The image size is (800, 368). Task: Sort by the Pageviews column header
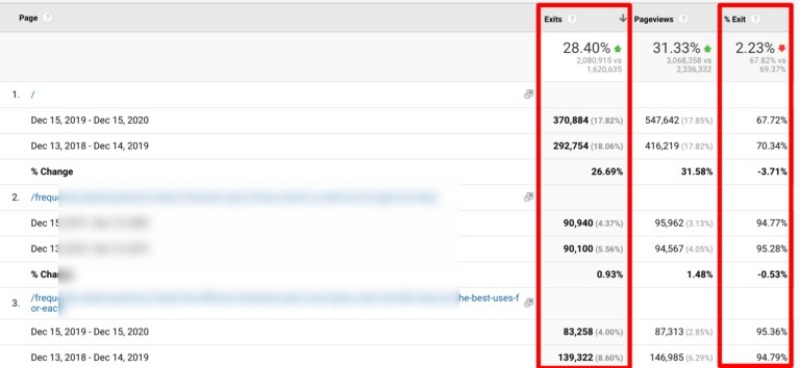pyautogui.click(x=654, y=19)
